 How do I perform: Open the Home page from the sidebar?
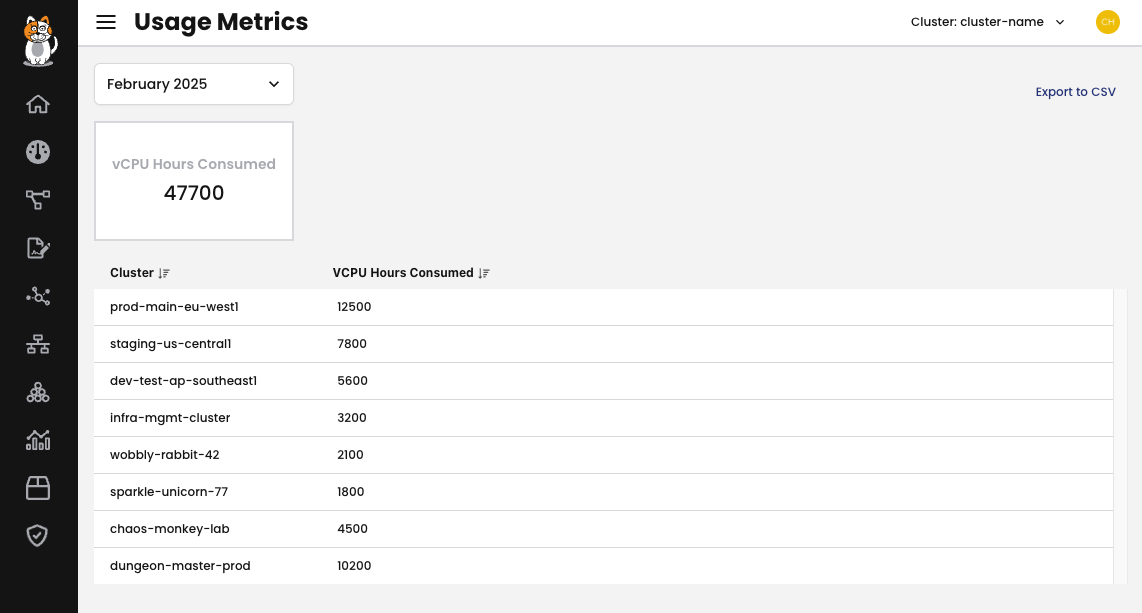point(38,104)
